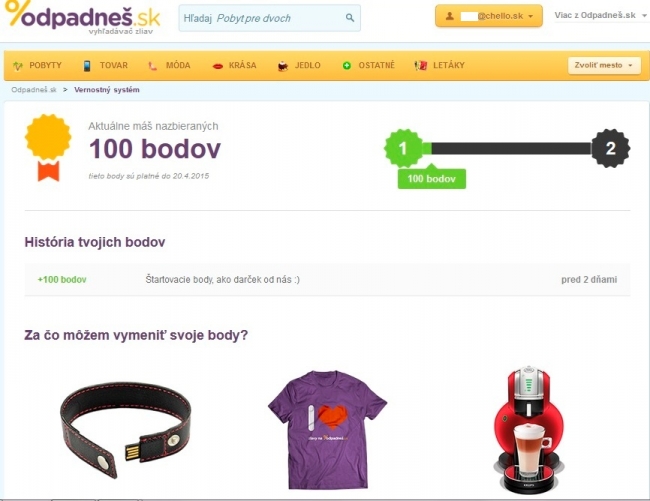The image size is (650, 501).
Task: Click the phone icon beside Tovar
Action: [87, 65]
